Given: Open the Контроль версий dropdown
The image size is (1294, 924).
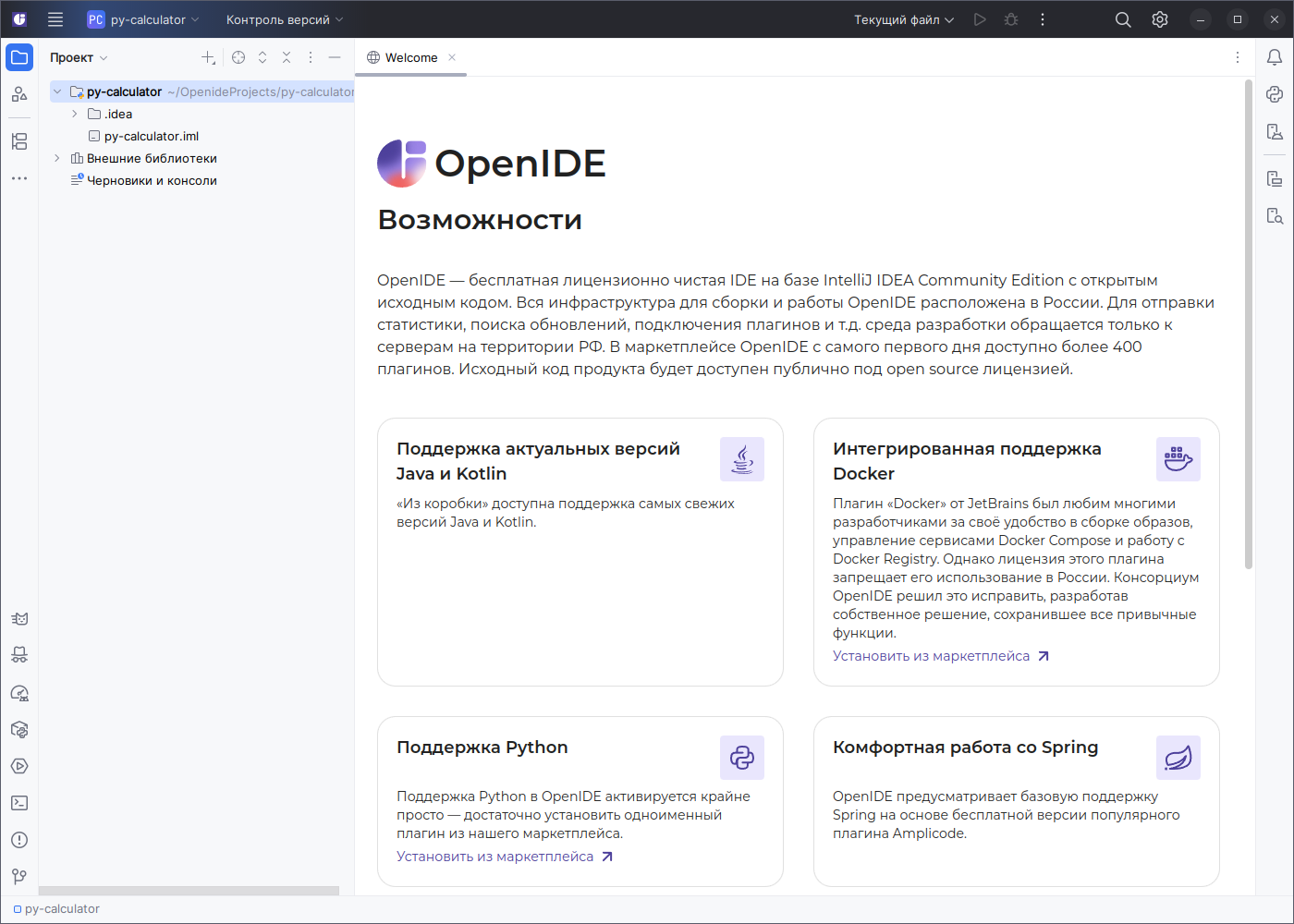Looking at the screenshot, I should point(284,19).
